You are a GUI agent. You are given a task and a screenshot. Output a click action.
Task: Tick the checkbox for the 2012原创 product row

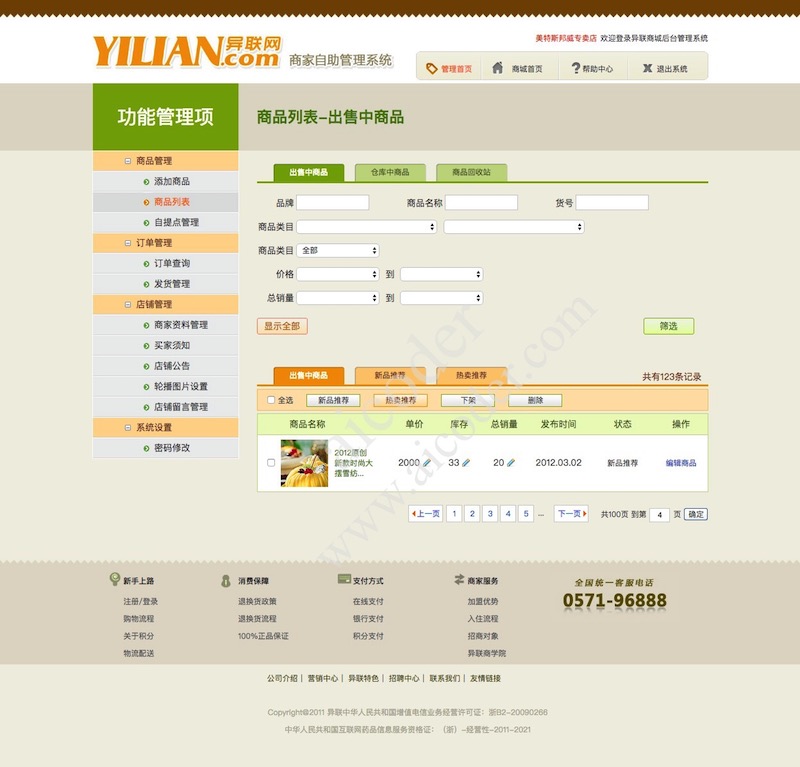(x=269, y=462)
